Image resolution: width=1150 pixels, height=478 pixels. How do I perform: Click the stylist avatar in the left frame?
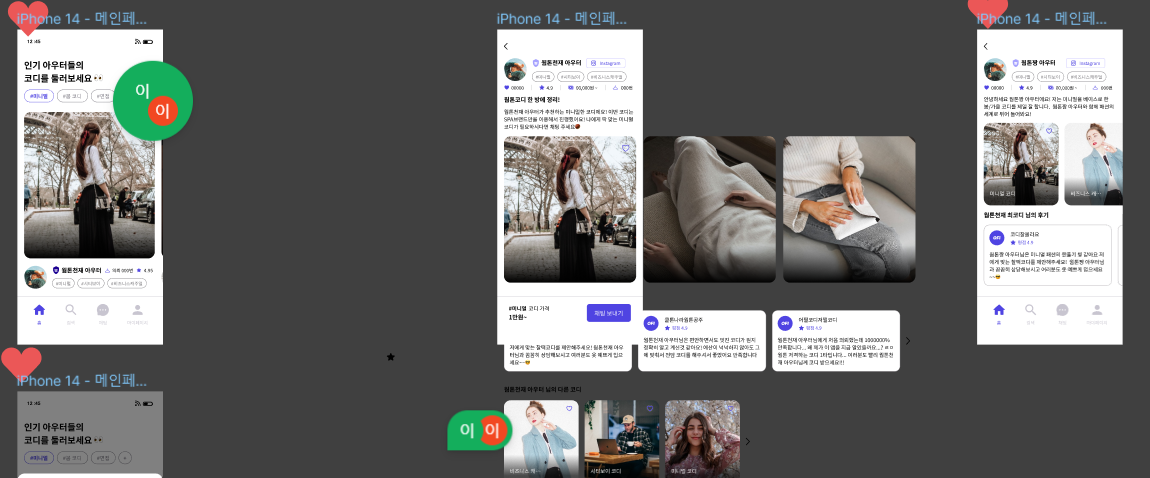[x=35, y=277]
